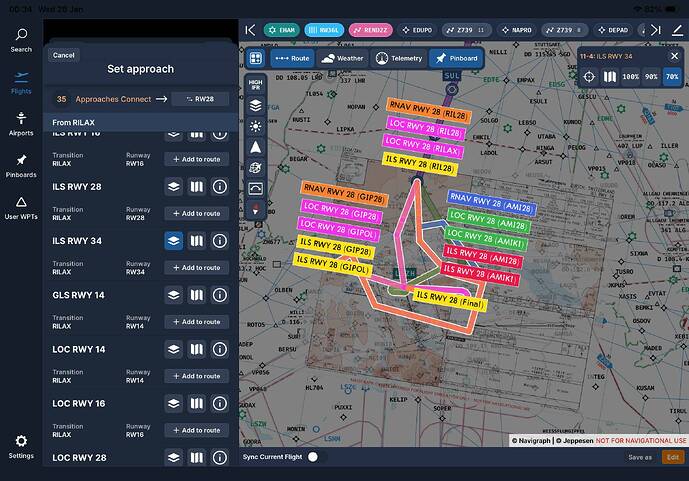
Task: Show info for ILS RWY 28
Action: [x=220, y=187]
